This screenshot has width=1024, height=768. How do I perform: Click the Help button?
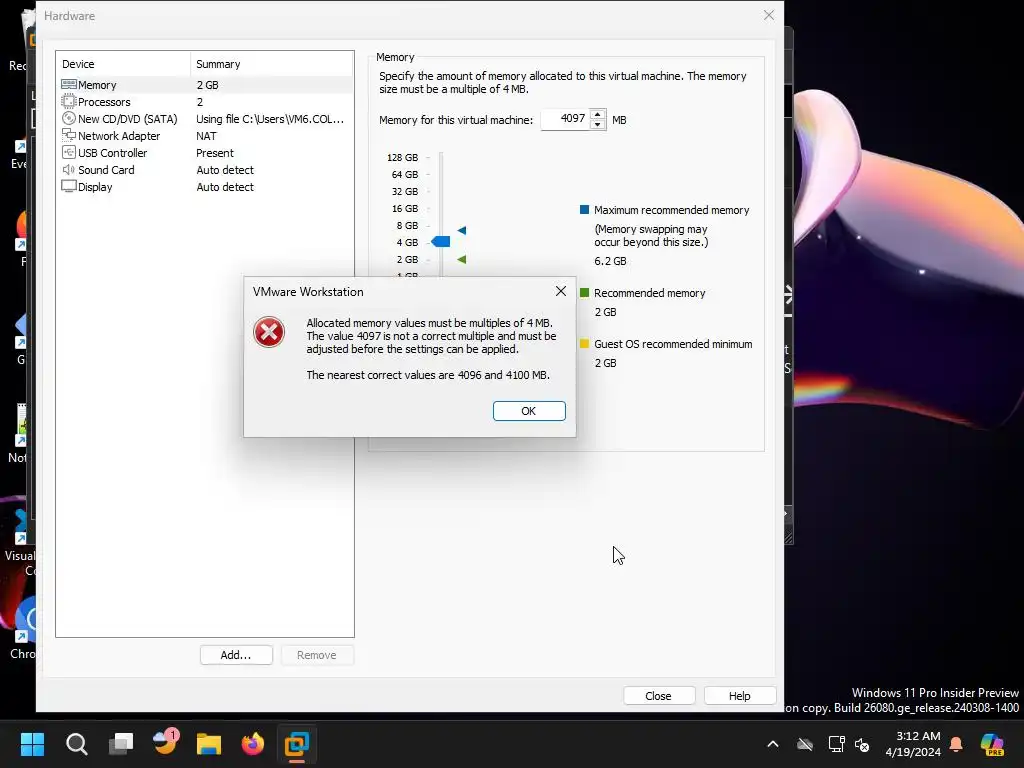tap(740, 696)
